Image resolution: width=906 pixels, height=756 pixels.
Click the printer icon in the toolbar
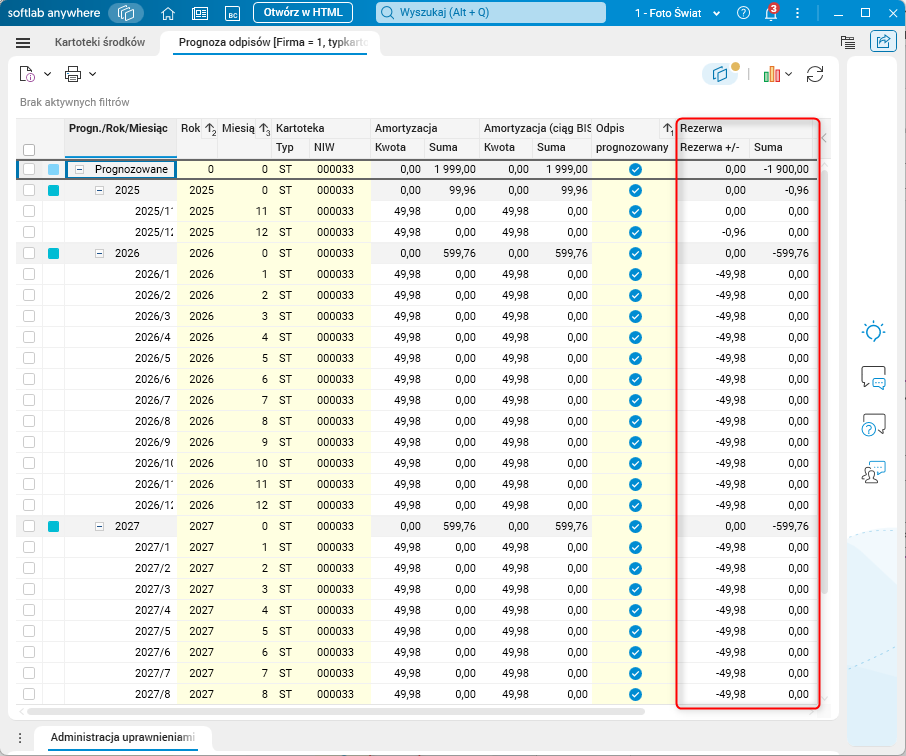click(73, 74)
